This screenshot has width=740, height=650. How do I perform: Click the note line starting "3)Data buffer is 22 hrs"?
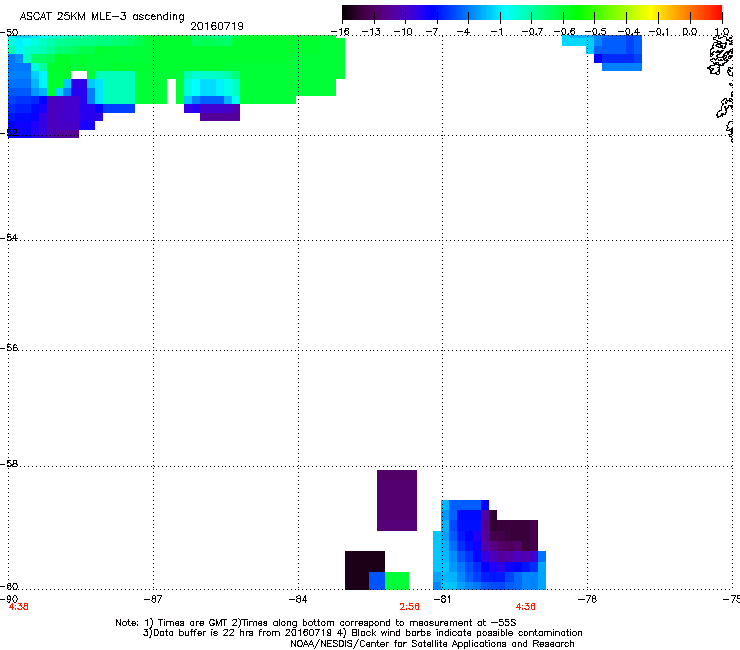[x=362, y=633]
